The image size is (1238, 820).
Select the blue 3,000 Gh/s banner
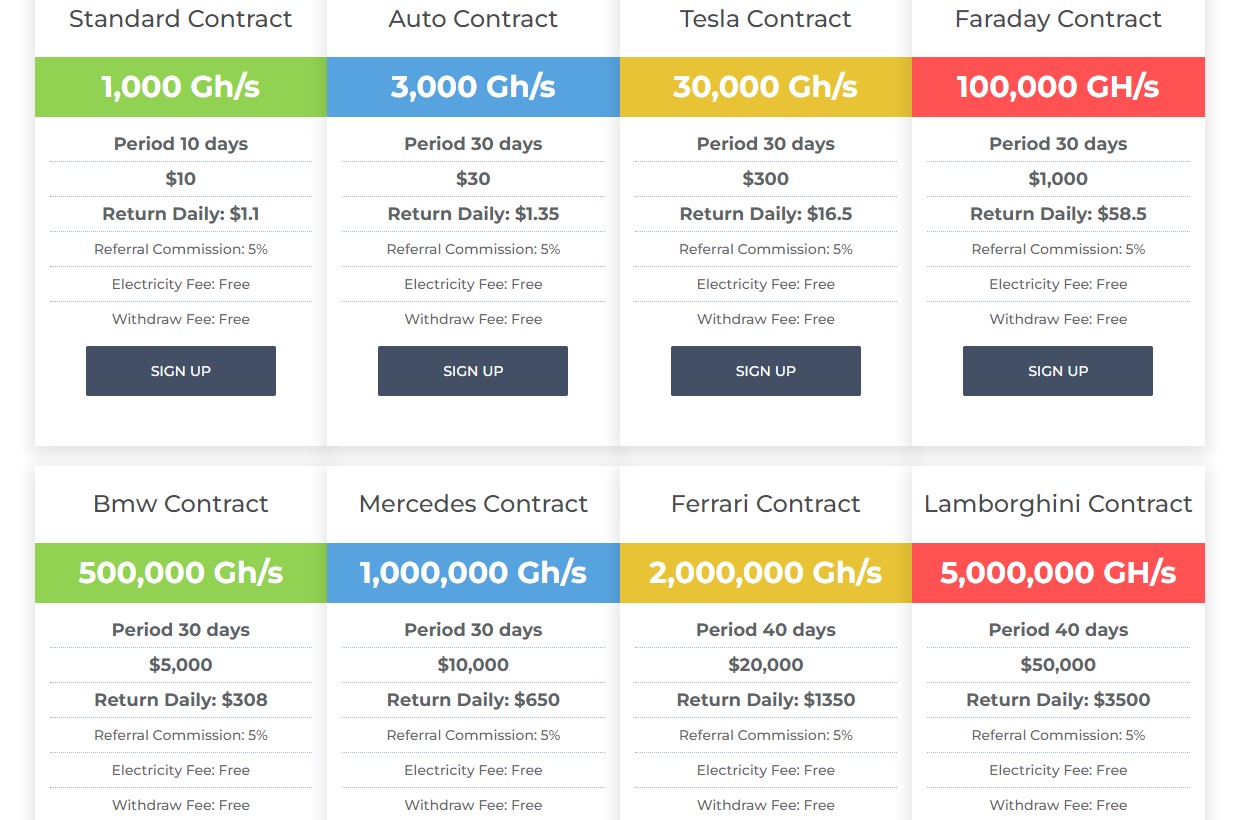[473, 87]
